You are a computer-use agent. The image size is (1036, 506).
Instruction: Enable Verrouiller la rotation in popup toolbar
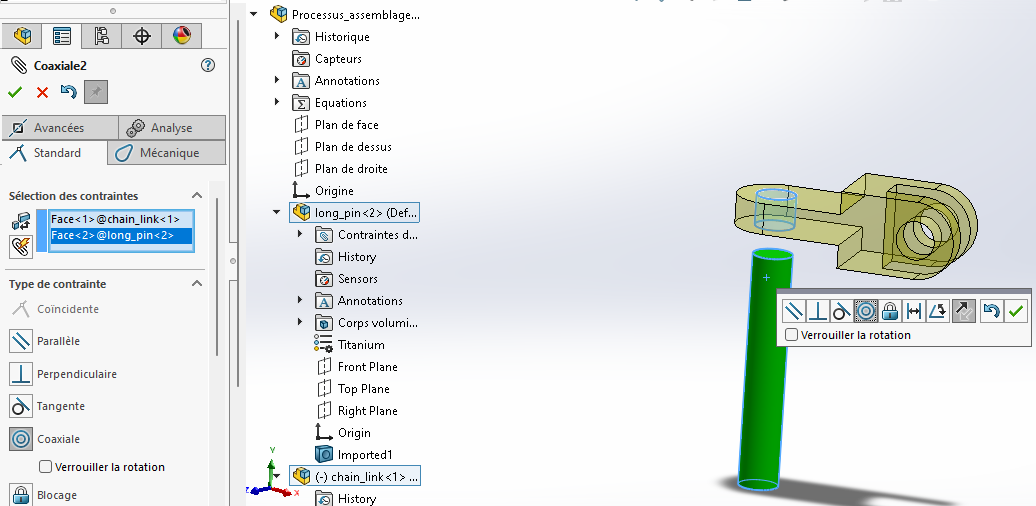(792, 335)
